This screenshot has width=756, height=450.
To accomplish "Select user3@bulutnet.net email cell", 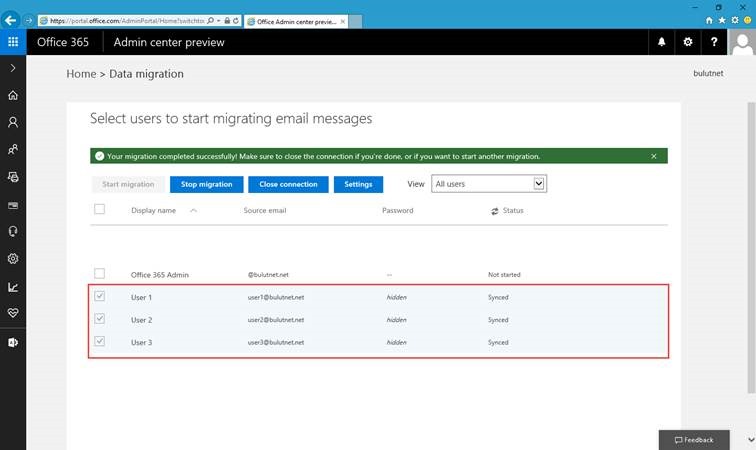I will 276,342.
